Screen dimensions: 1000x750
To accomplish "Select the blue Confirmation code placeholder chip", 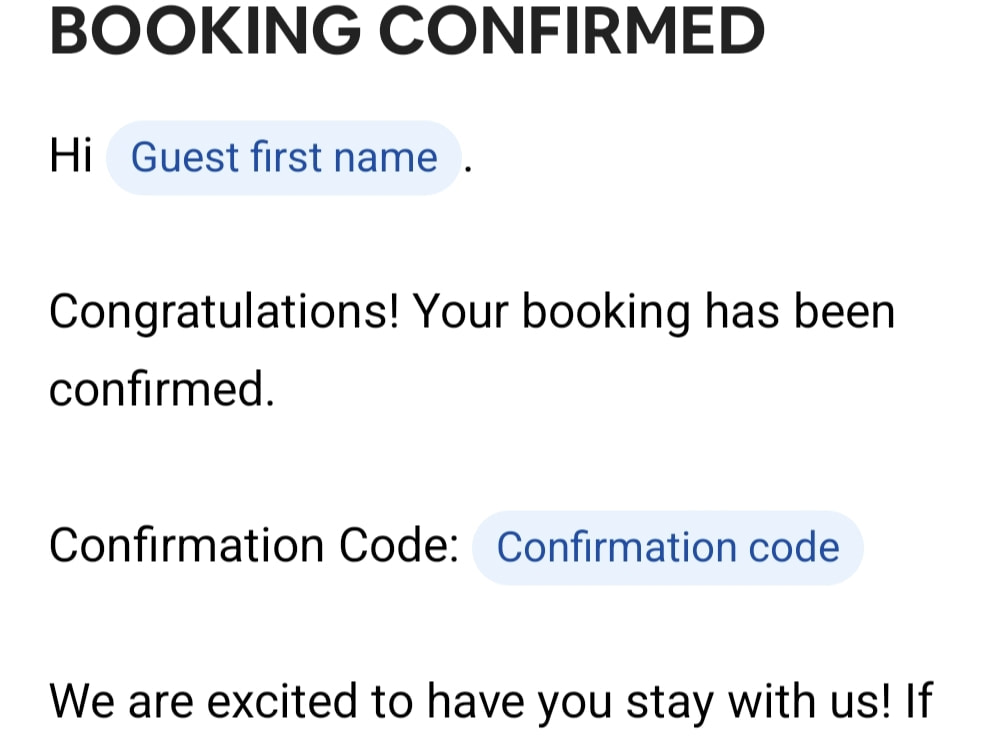I will [x=668, y=548].
